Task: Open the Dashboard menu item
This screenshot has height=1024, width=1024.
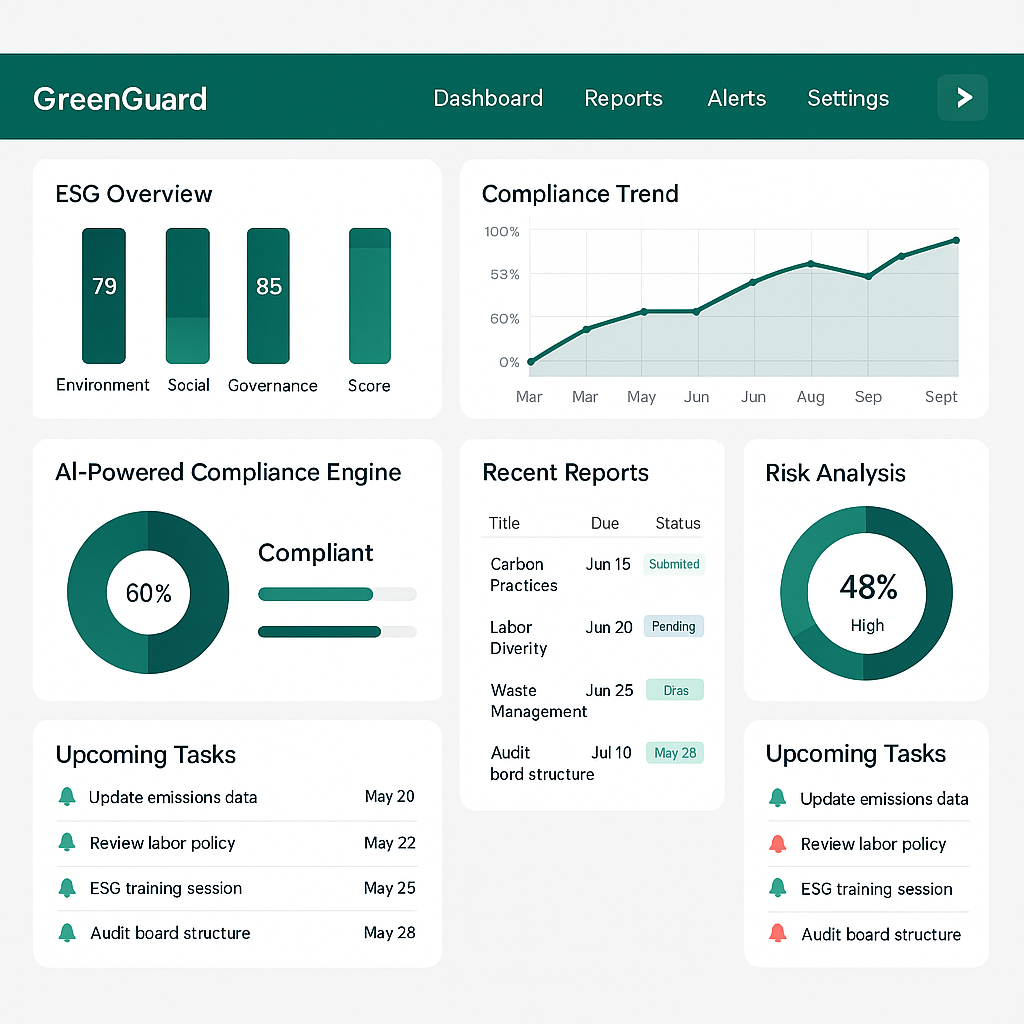Action: [488, 98]
